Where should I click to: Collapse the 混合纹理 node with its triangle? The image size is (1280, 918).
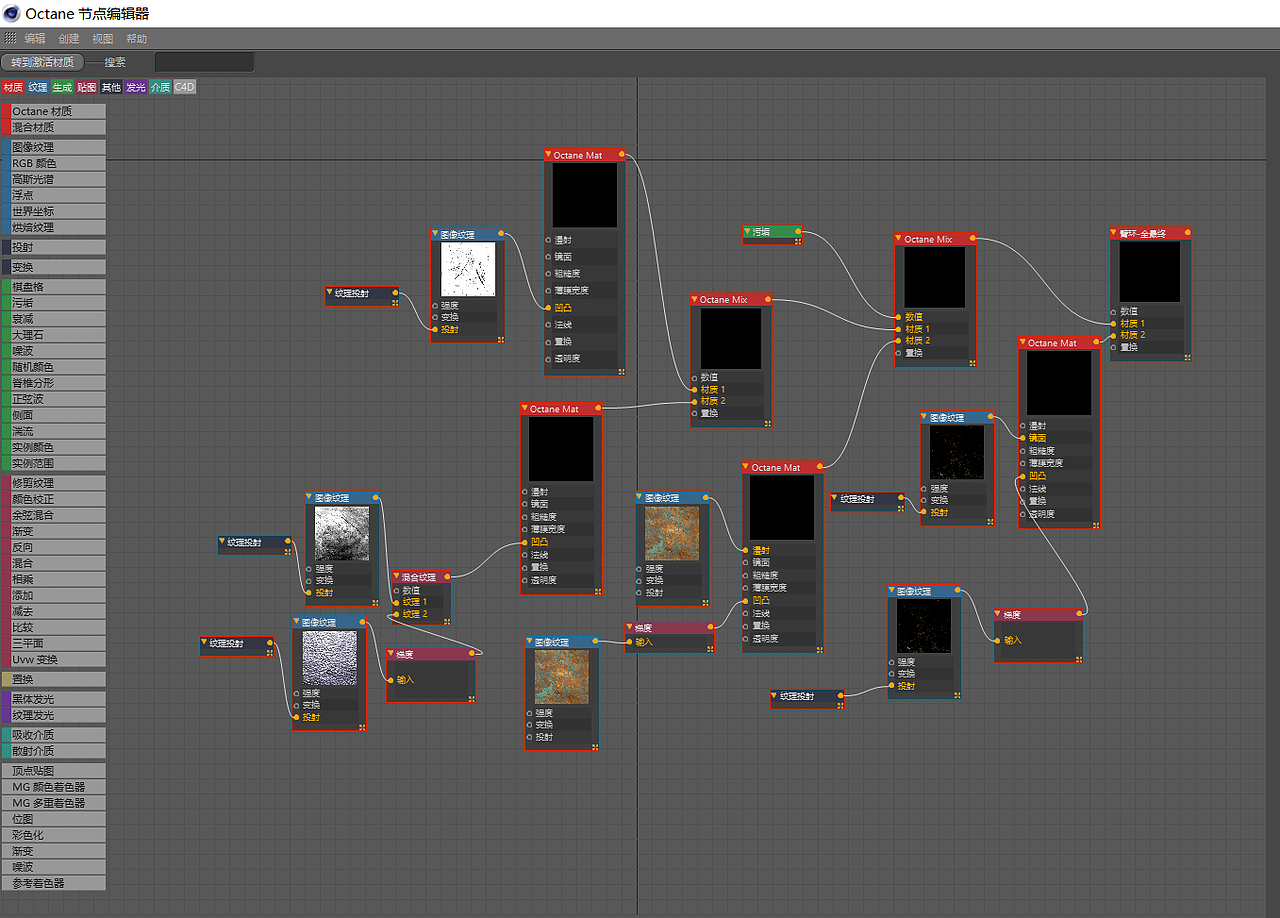tap(397, 577)
